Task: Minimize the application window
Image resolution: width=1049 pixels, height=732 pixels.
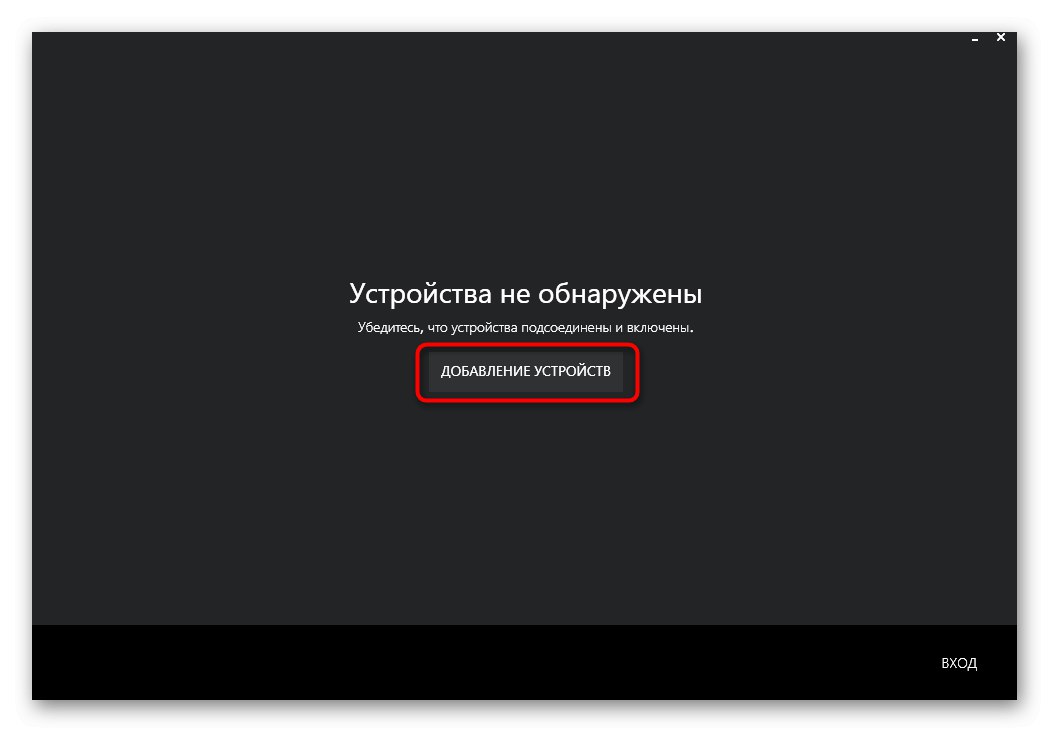Action: tap(975, 38)
